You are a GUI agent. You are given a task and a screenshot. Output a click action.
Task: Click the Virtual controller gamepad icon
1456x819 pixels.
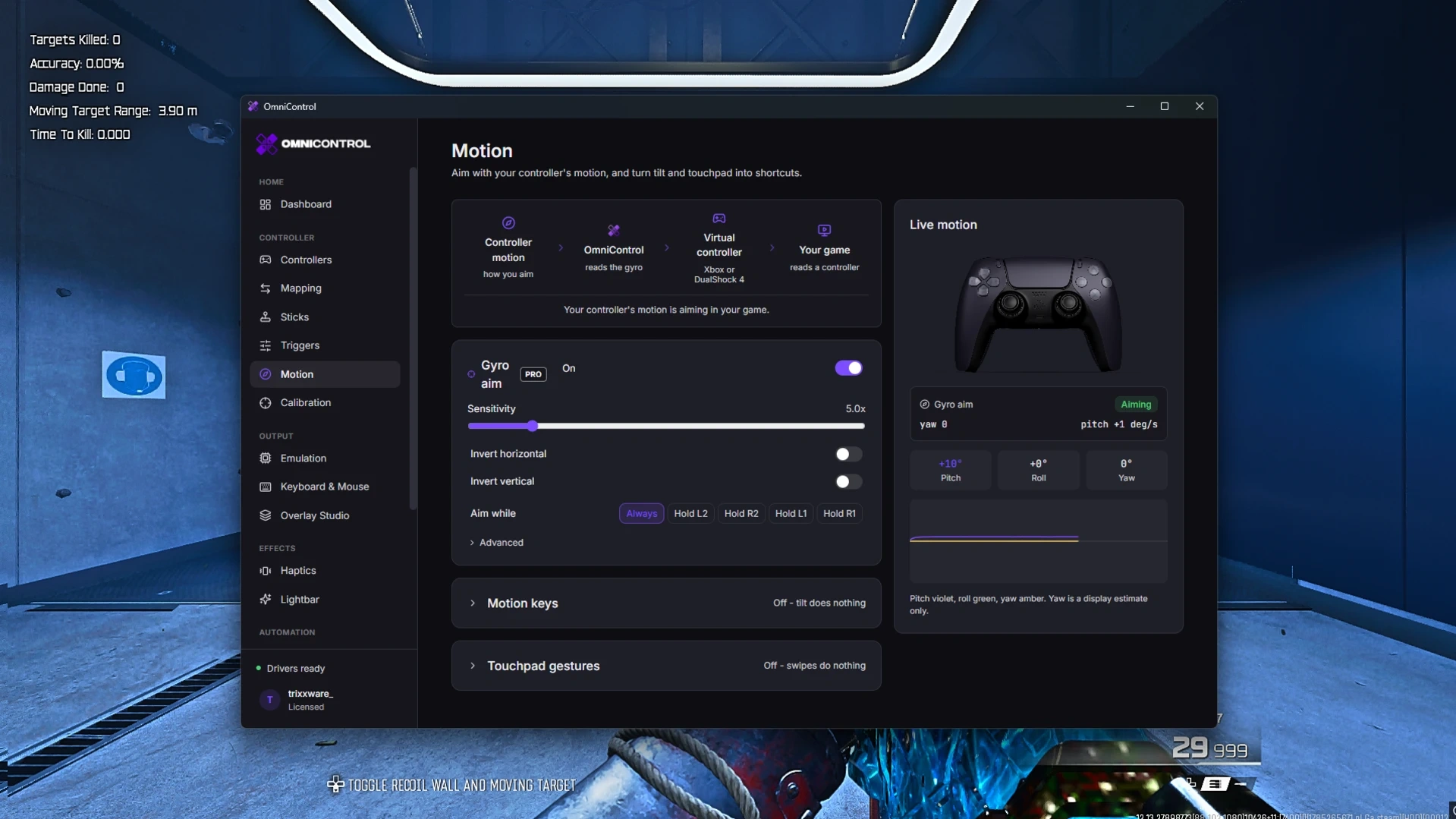coord(719,219)
